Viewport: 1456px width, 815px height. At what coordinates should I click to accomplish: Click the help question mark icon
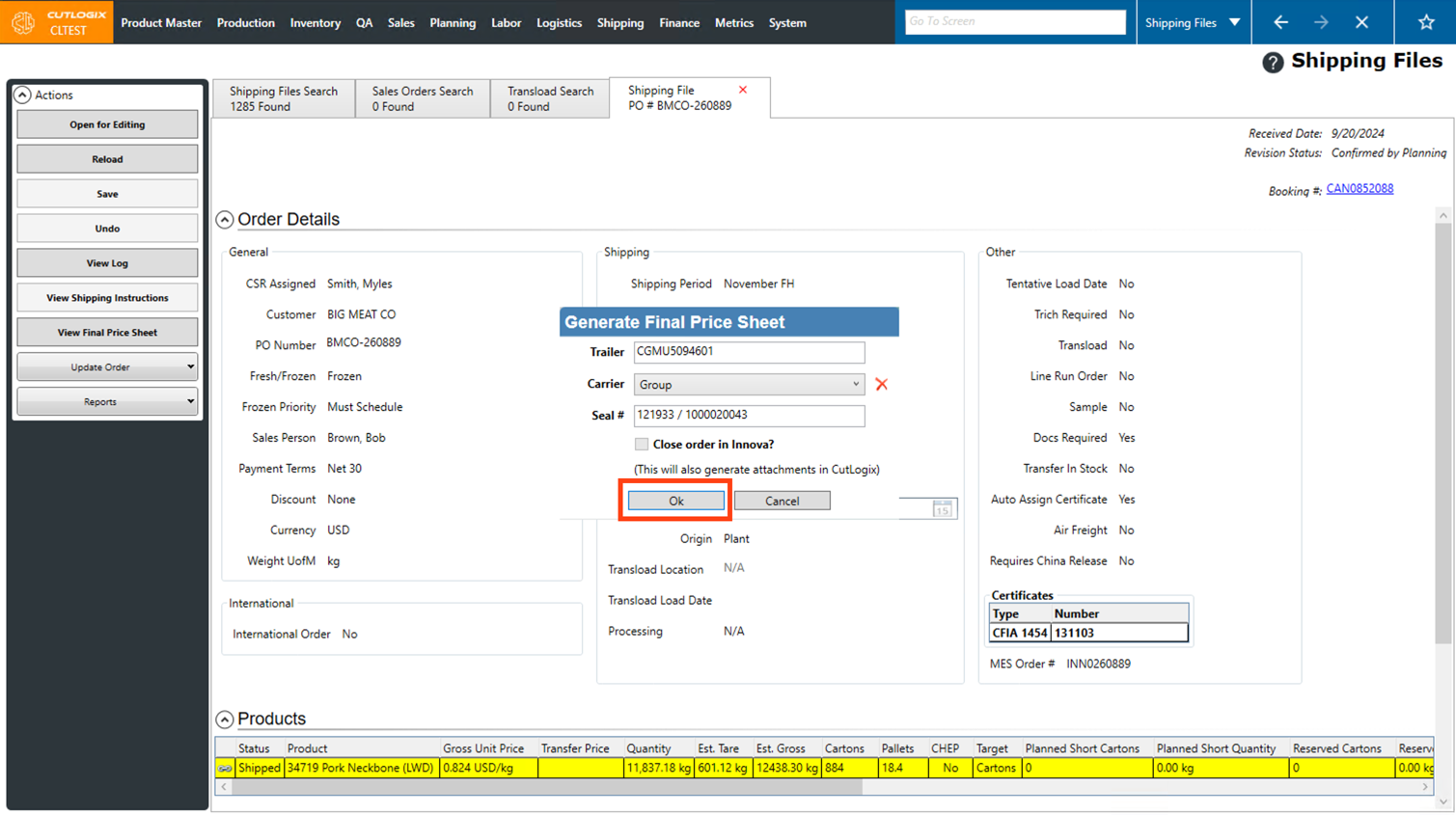(x=1273, y=63)
